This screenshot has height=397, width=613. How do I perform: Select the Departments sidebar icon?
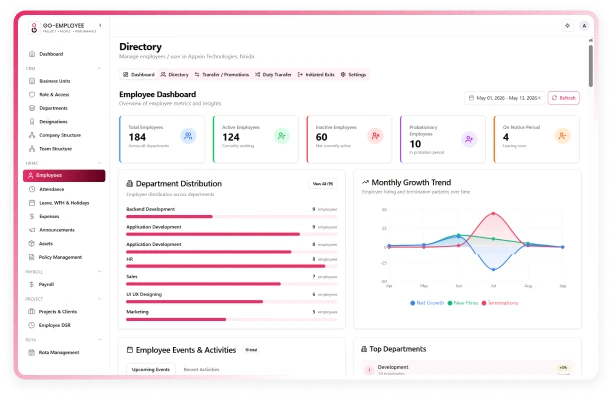[32, 108]
